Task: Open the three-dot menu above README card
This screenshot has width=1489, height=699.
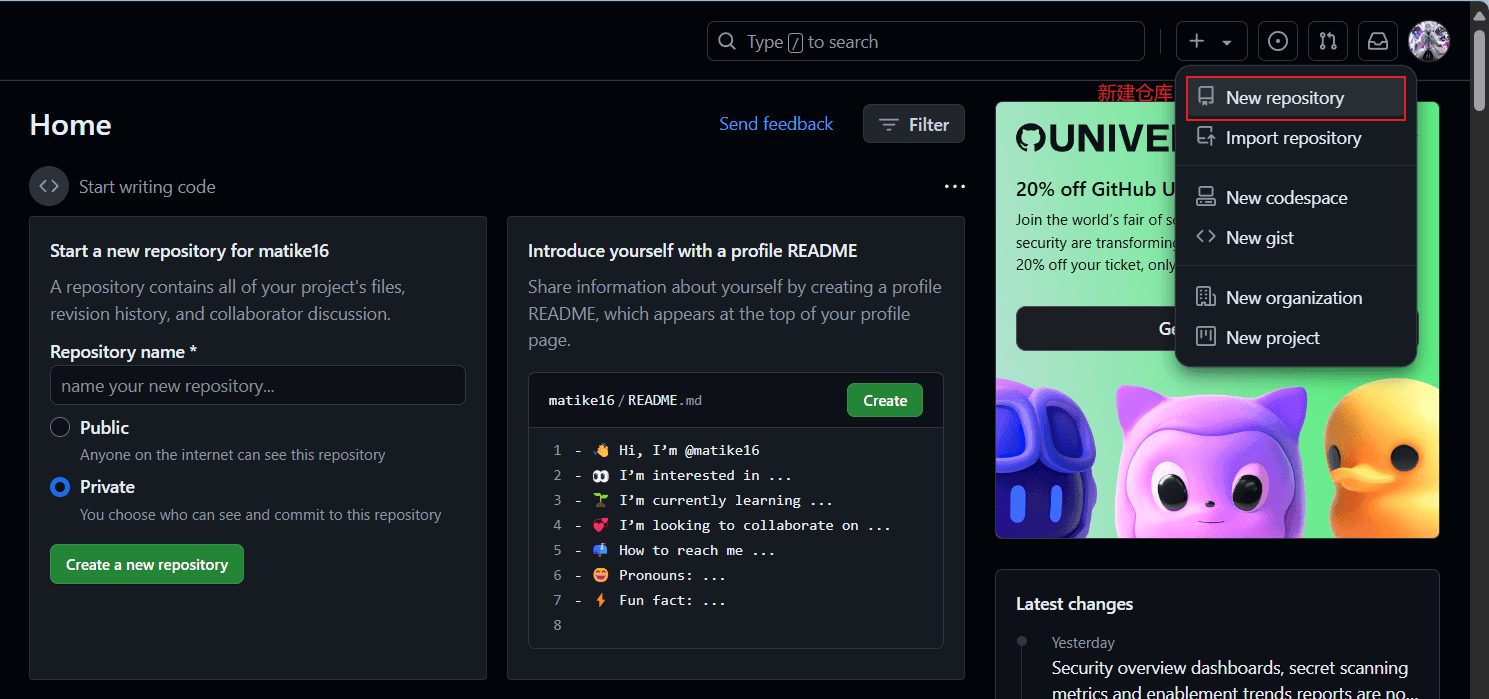Action: click(x=955, y=186)
